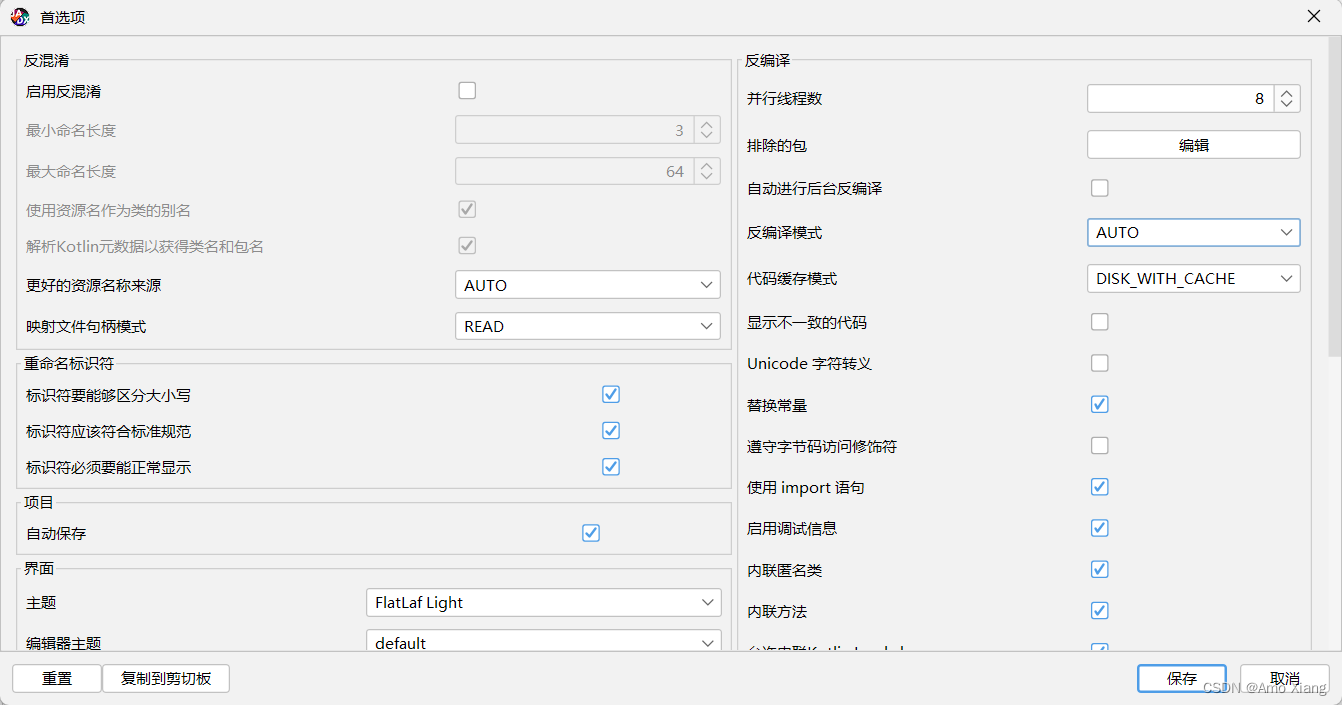Click the 复制到剪切板 button
This screenshot has height=705, width=1342.
tap(166, 679)
